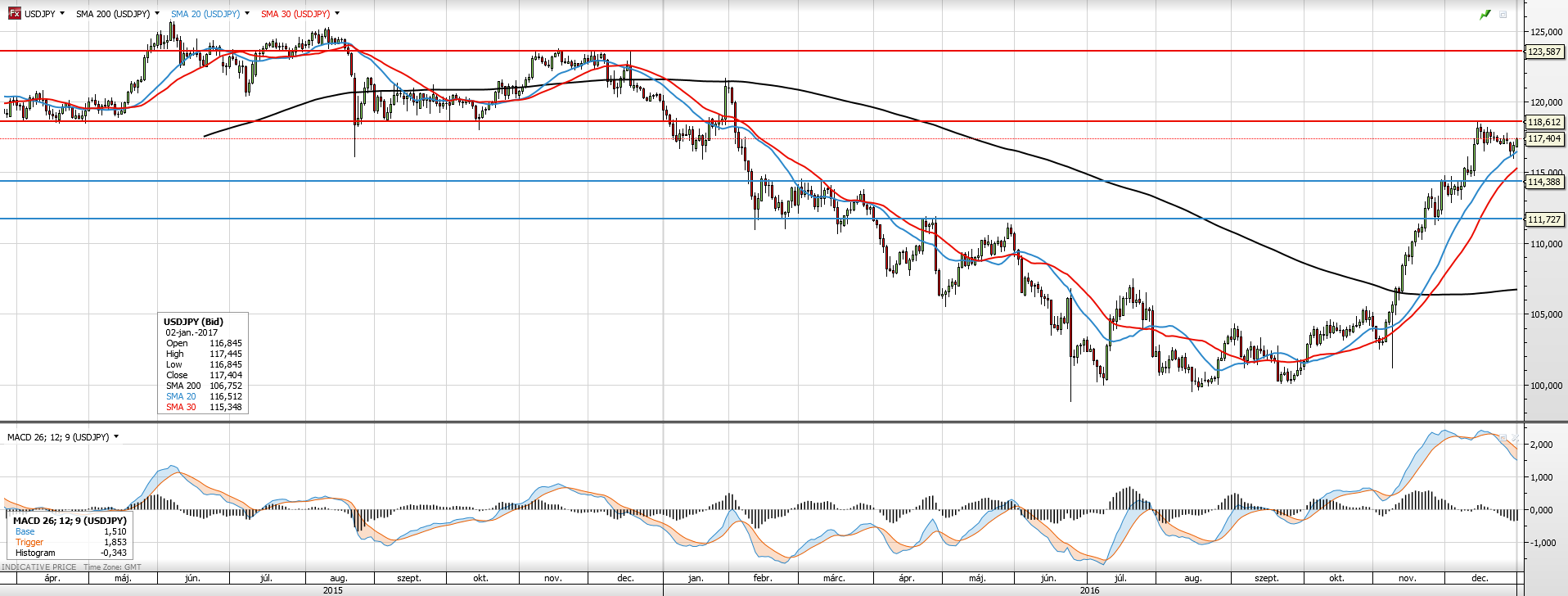Open the SMA 200 (USDJPY) indicator menu

(x=157, y=14)
